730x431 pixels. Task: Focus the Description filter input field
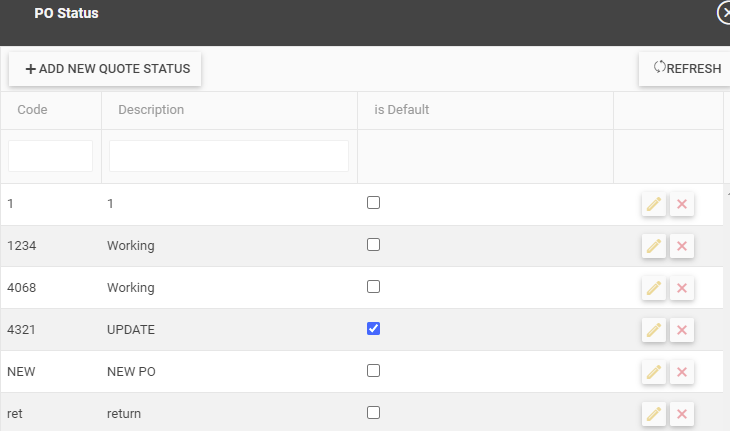point(229,156)
